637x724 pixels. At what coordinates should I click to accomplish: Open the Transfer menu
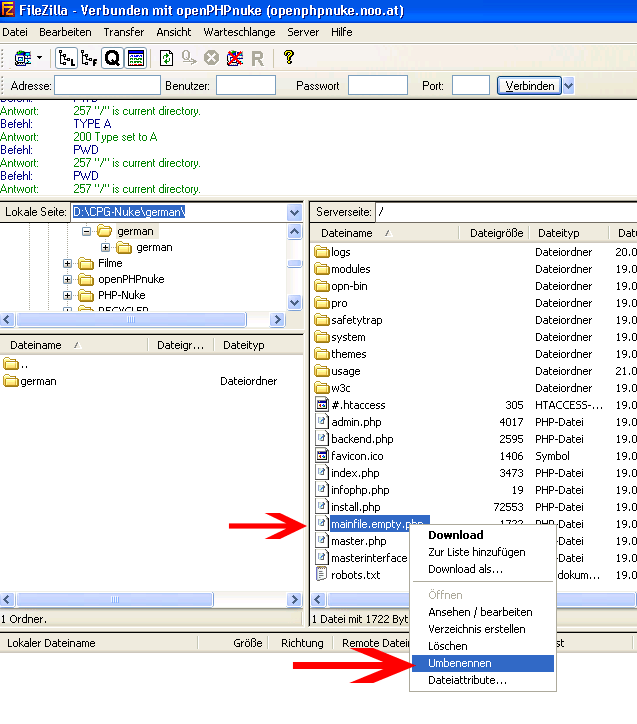click(x=124, y=32)
